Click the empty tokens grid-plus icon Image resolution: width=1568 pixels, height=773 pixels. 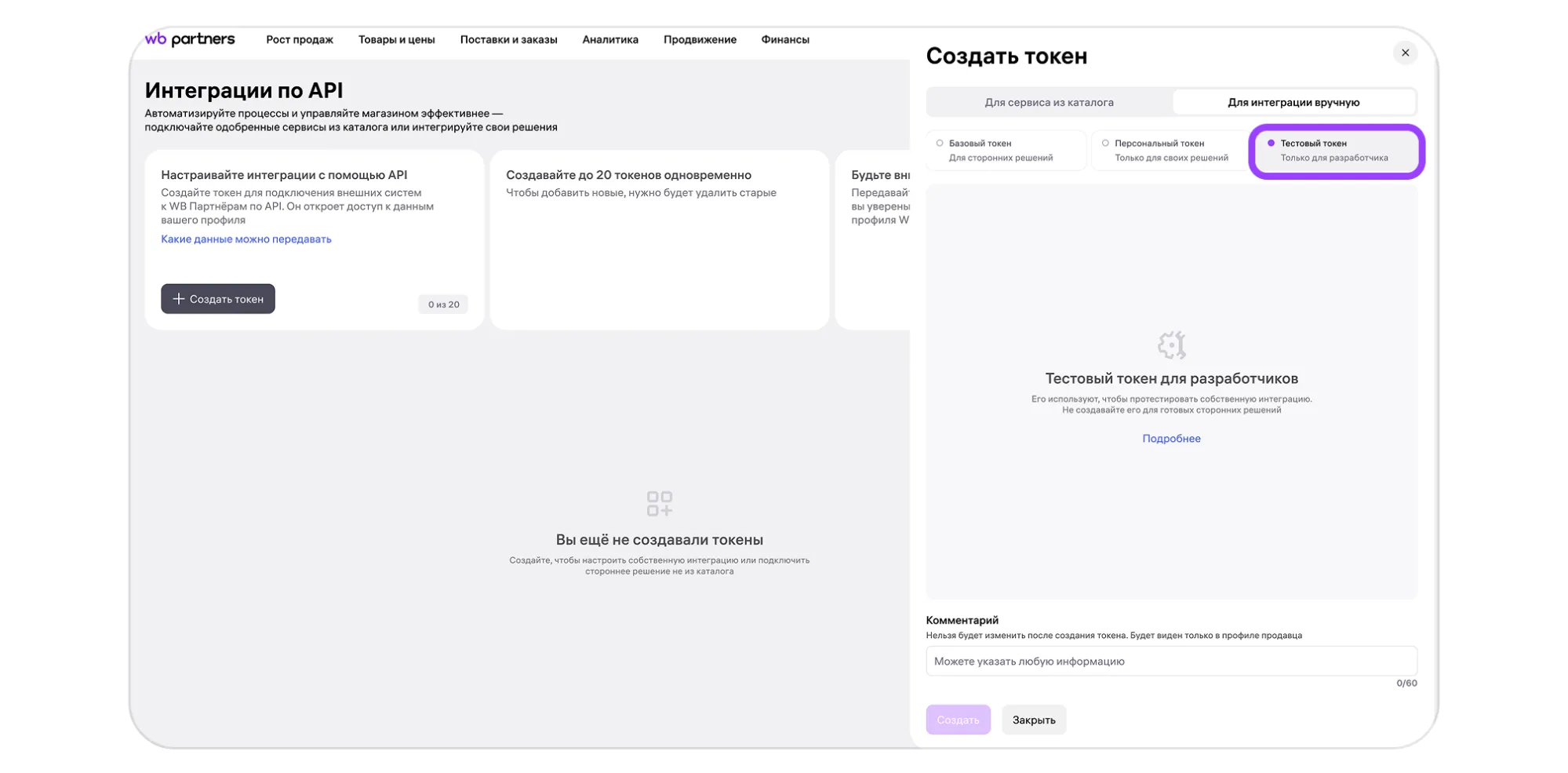point(659,504)
